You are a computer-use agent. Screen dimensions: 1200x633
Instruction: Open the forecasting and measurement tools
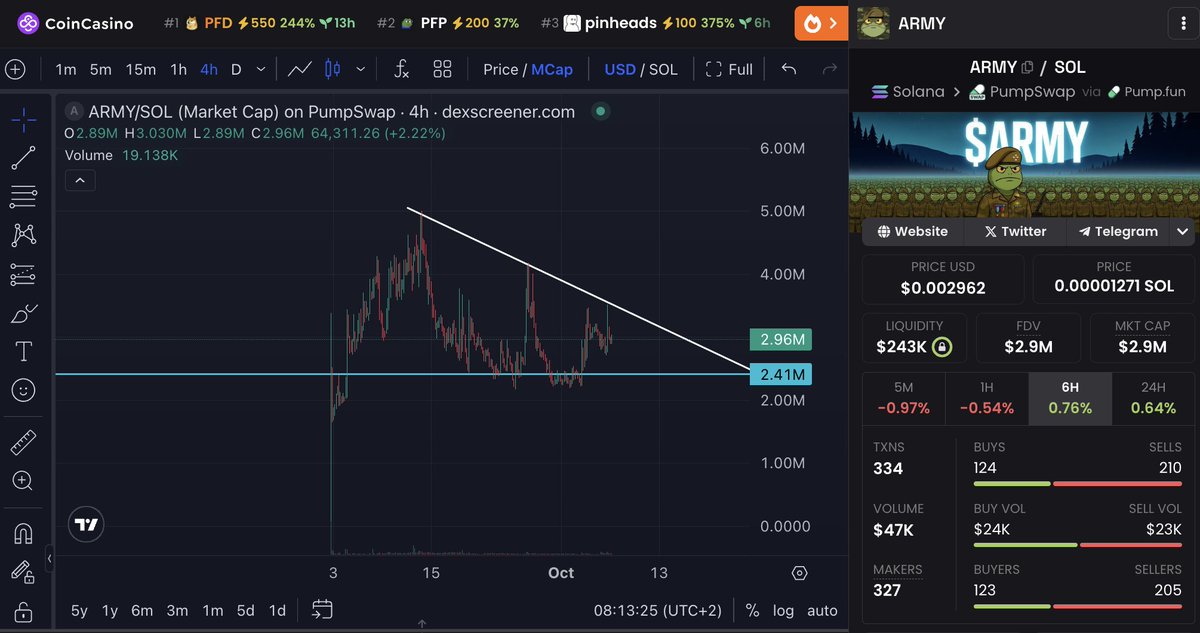click(23, 274)
